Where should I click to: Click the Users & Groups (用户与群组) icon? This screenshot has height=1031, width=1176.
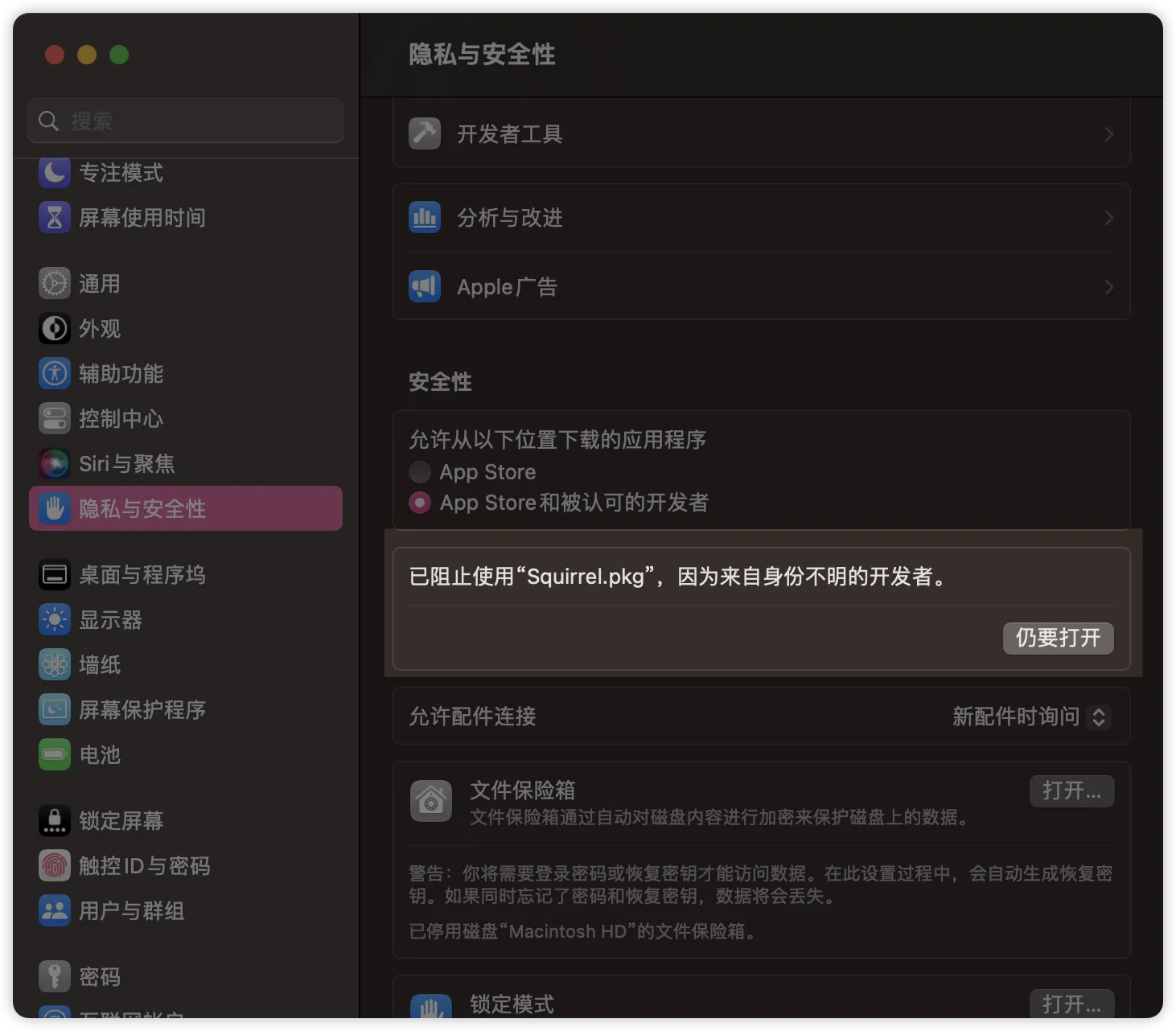click(x=55, y=910)
